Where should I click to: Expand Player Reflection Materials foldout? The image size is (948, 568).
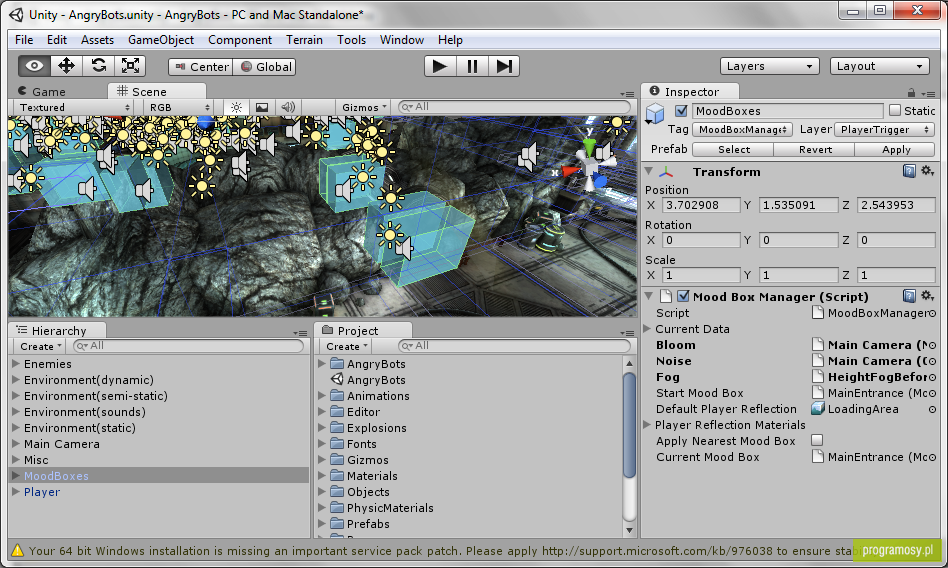pyautogui.click(x=647, y=425)
